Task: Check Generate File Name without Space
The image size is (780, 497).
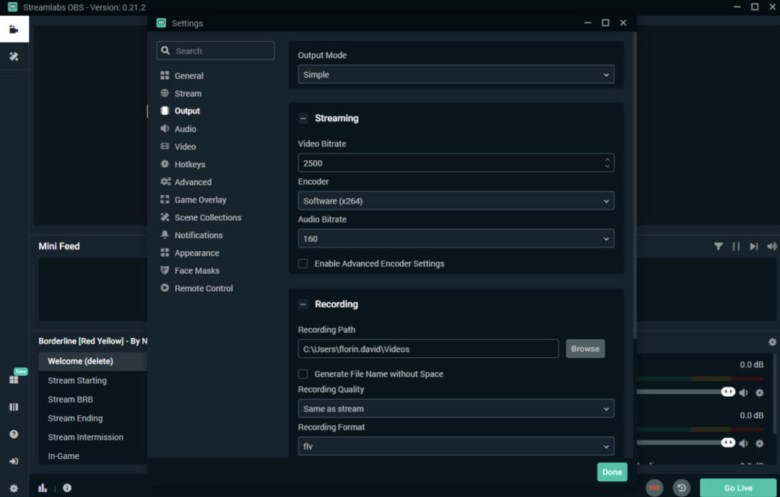Action: pyautogui.click(x=303, y=374)
